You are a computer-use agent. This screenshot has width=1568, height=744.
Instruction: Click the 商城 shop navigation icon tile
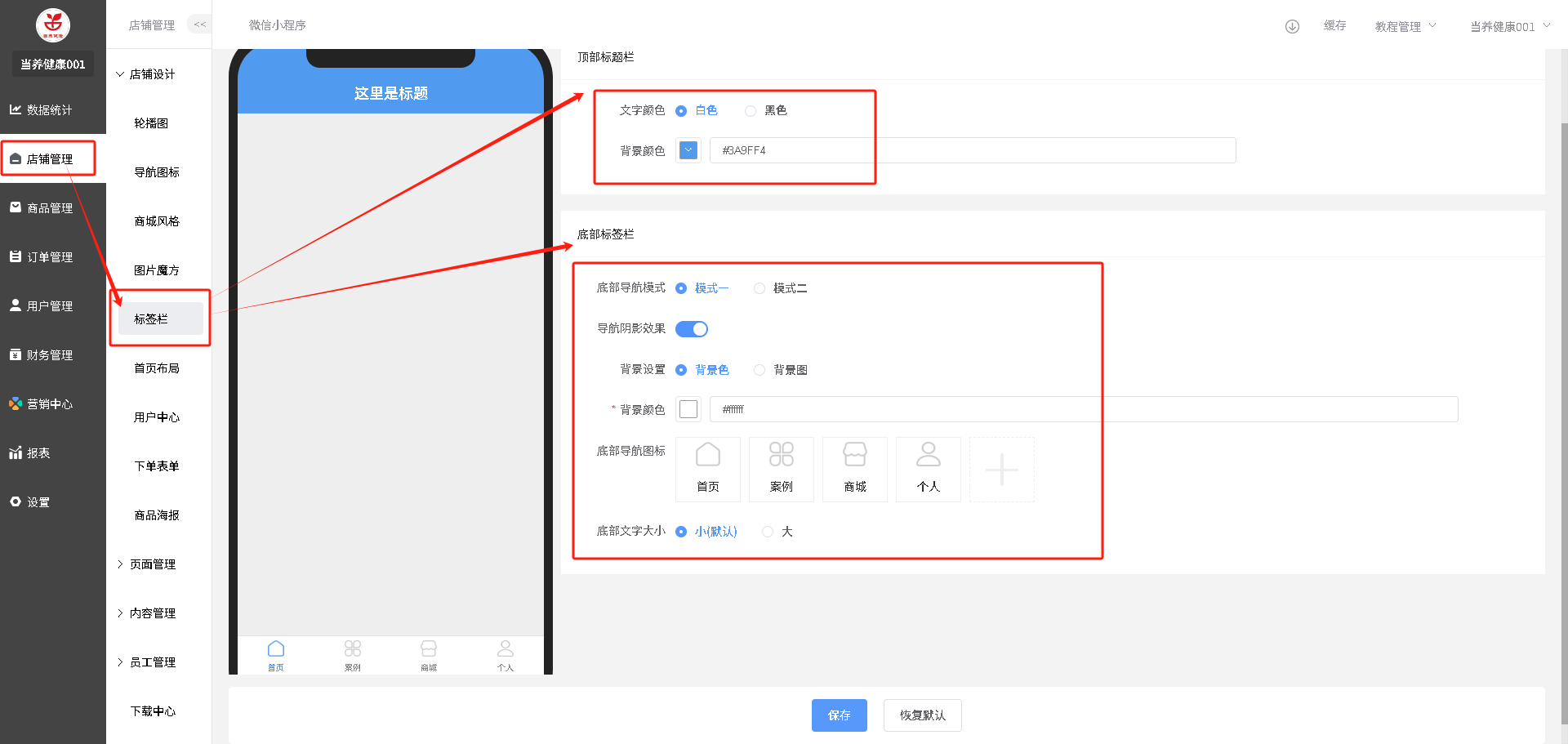[x=854, y=469]
